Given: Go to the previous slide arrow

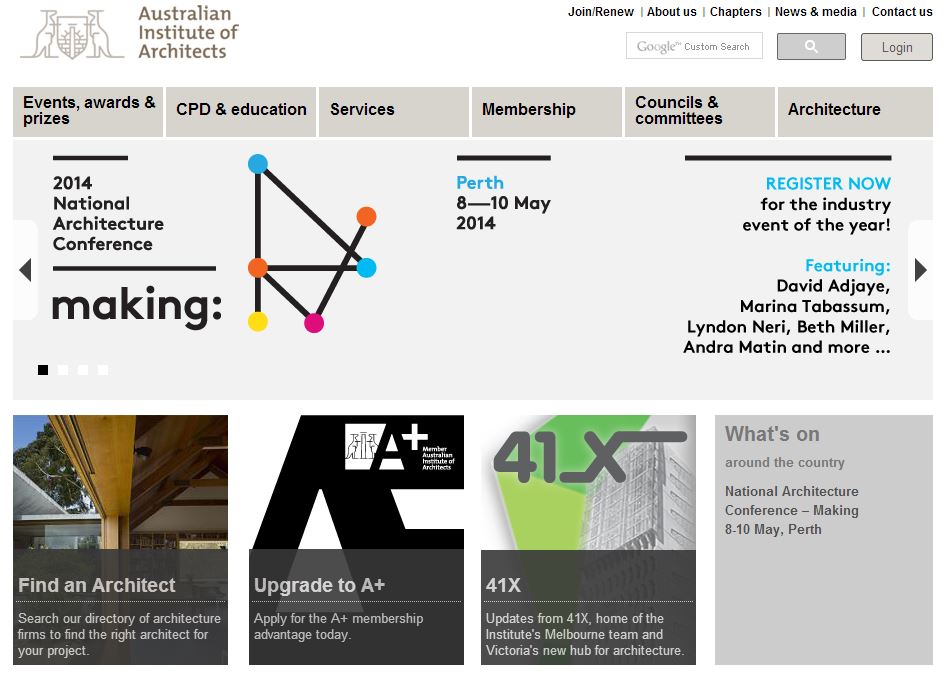Looking at the screenshot, I should pyautogui.click(x=25, y=270).
